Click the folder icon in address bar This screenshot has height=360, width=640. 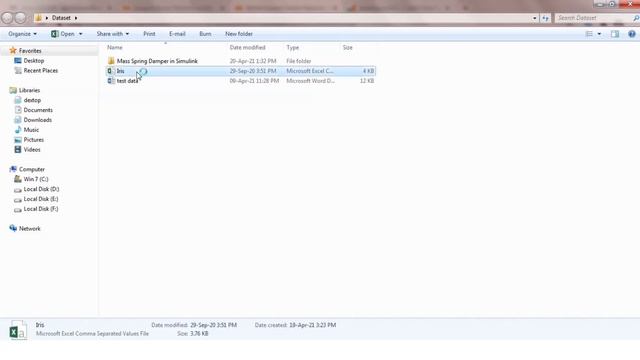pyautogui.click(x=38, y=18)
